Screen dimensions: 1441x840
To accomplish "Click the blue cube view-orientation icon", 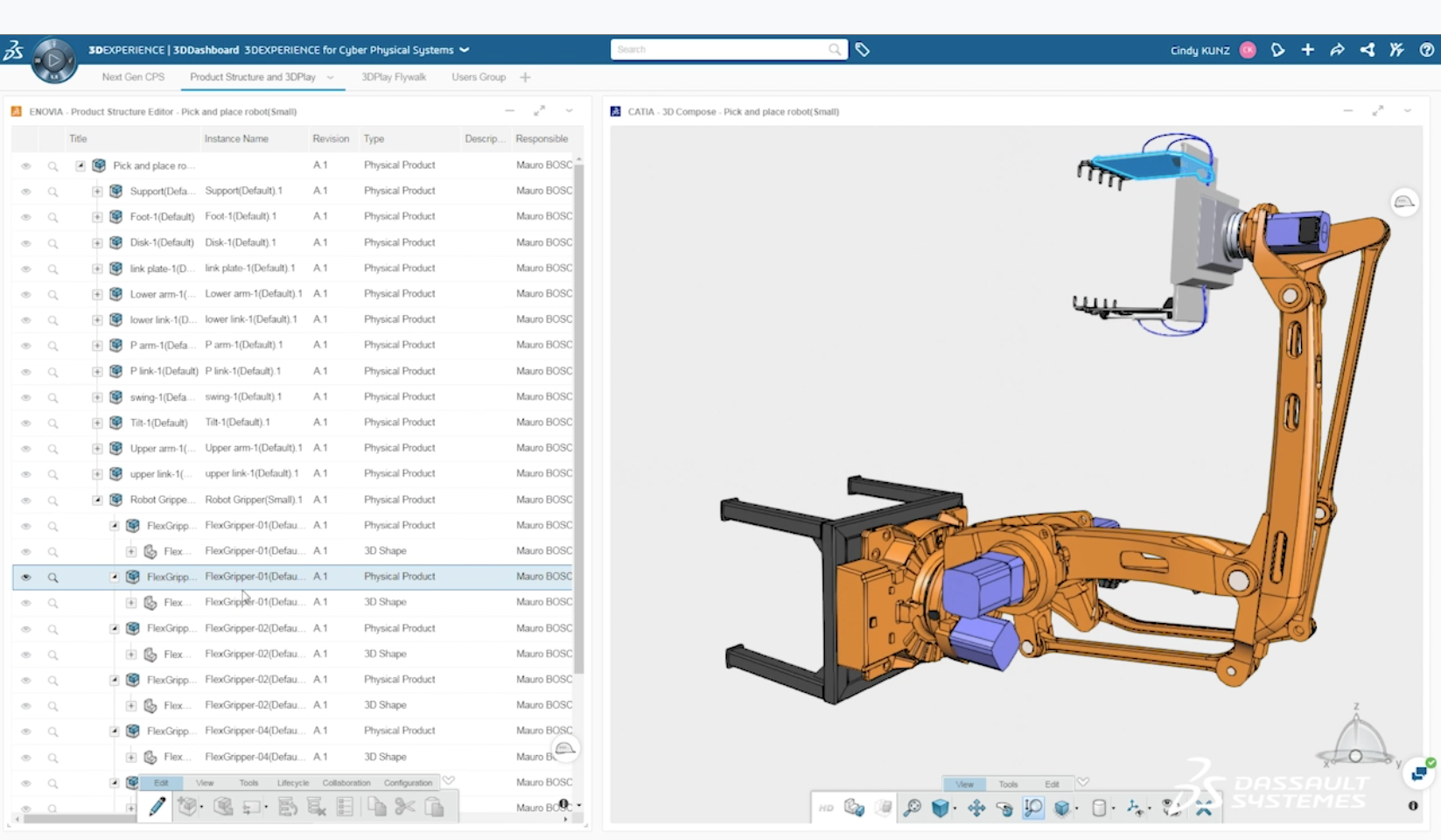I will (x=940, y=808).
